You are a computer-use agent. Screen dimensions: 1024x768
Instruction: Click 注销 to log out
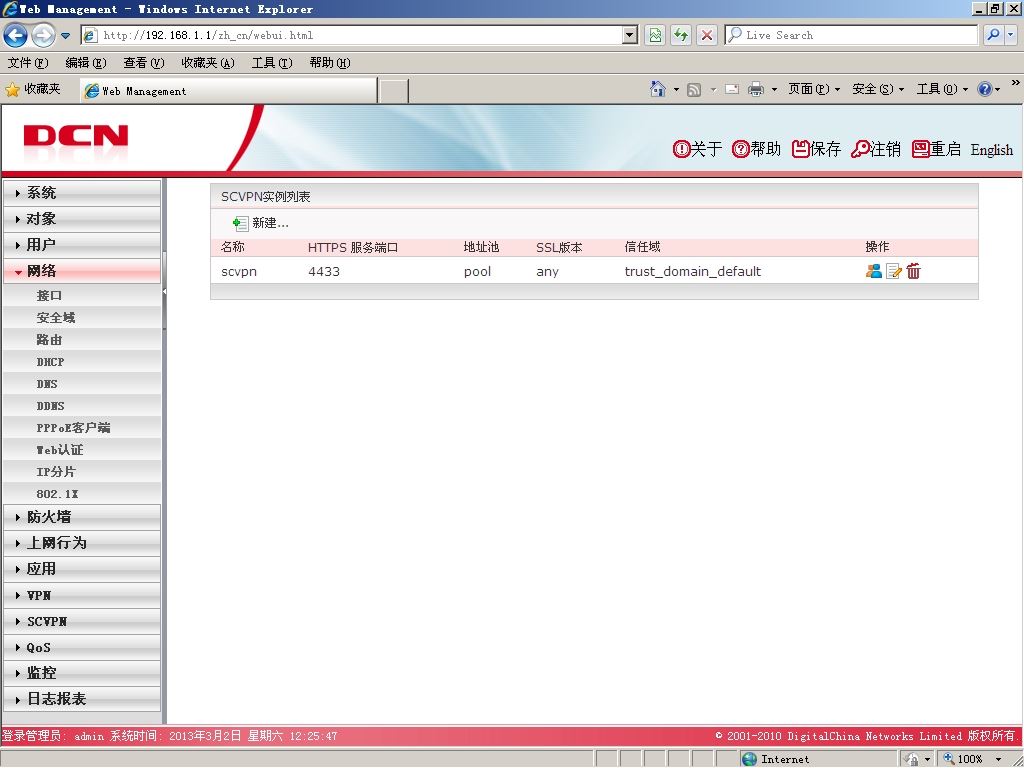[876, 150]
